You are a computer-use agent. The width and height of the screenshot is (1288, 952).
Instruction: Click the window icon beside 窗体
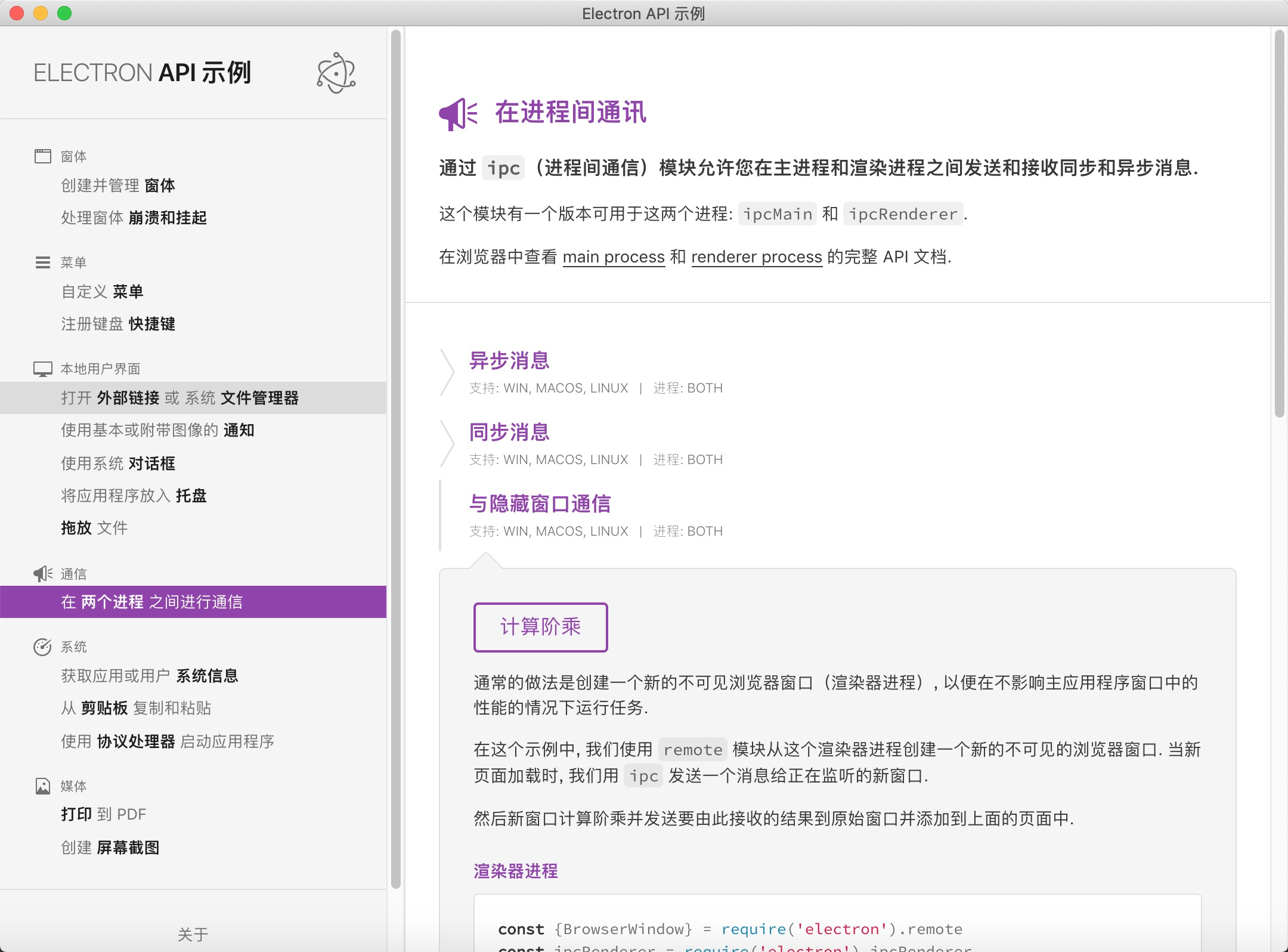[43, 156]
